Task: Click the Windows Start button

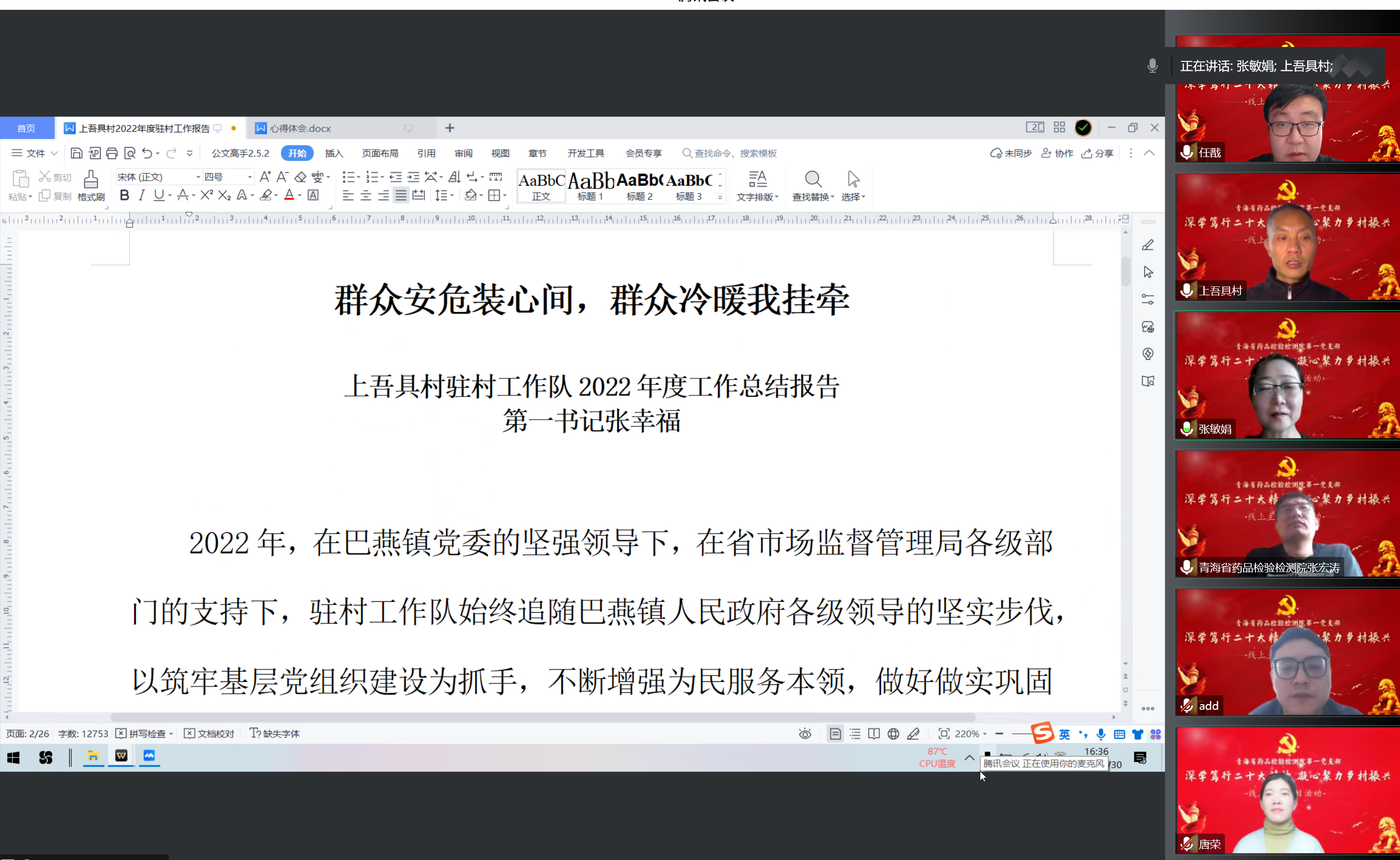Action: coord(13,758)
